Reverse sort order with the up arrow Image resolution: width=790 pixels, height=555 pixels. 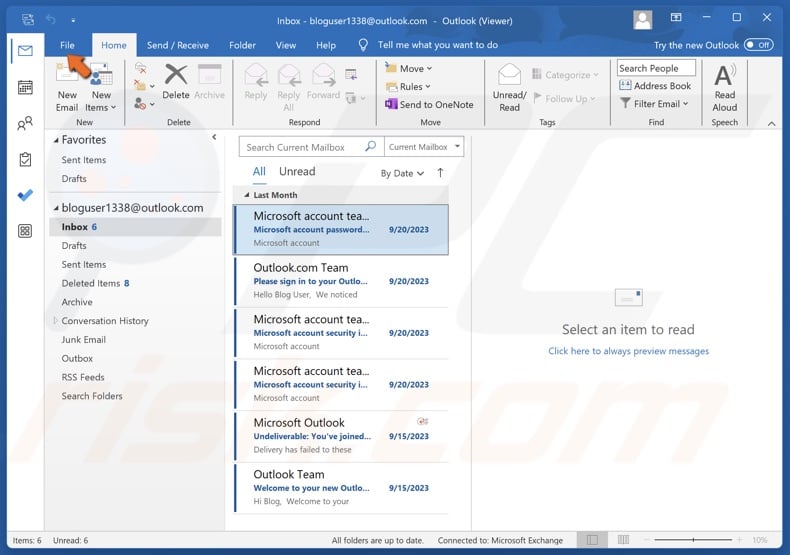click(440, 173)
